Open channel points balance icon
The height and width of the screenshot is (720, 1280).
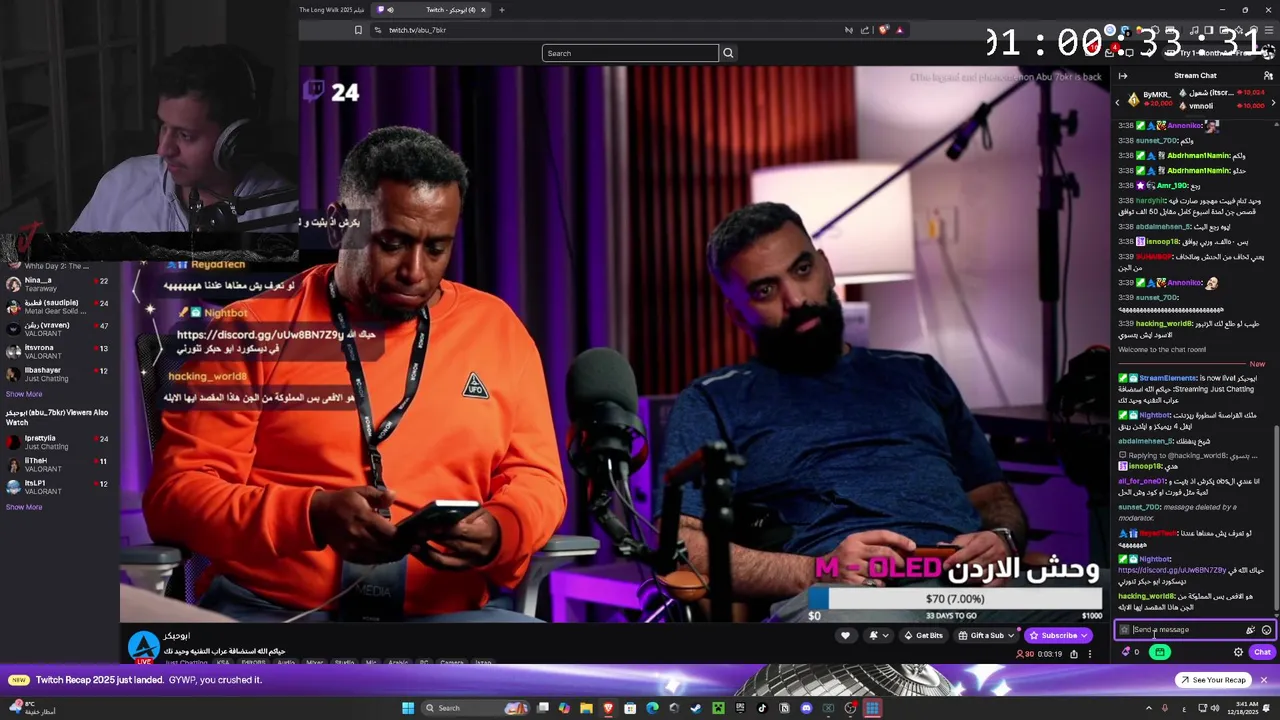[1130, 652]
